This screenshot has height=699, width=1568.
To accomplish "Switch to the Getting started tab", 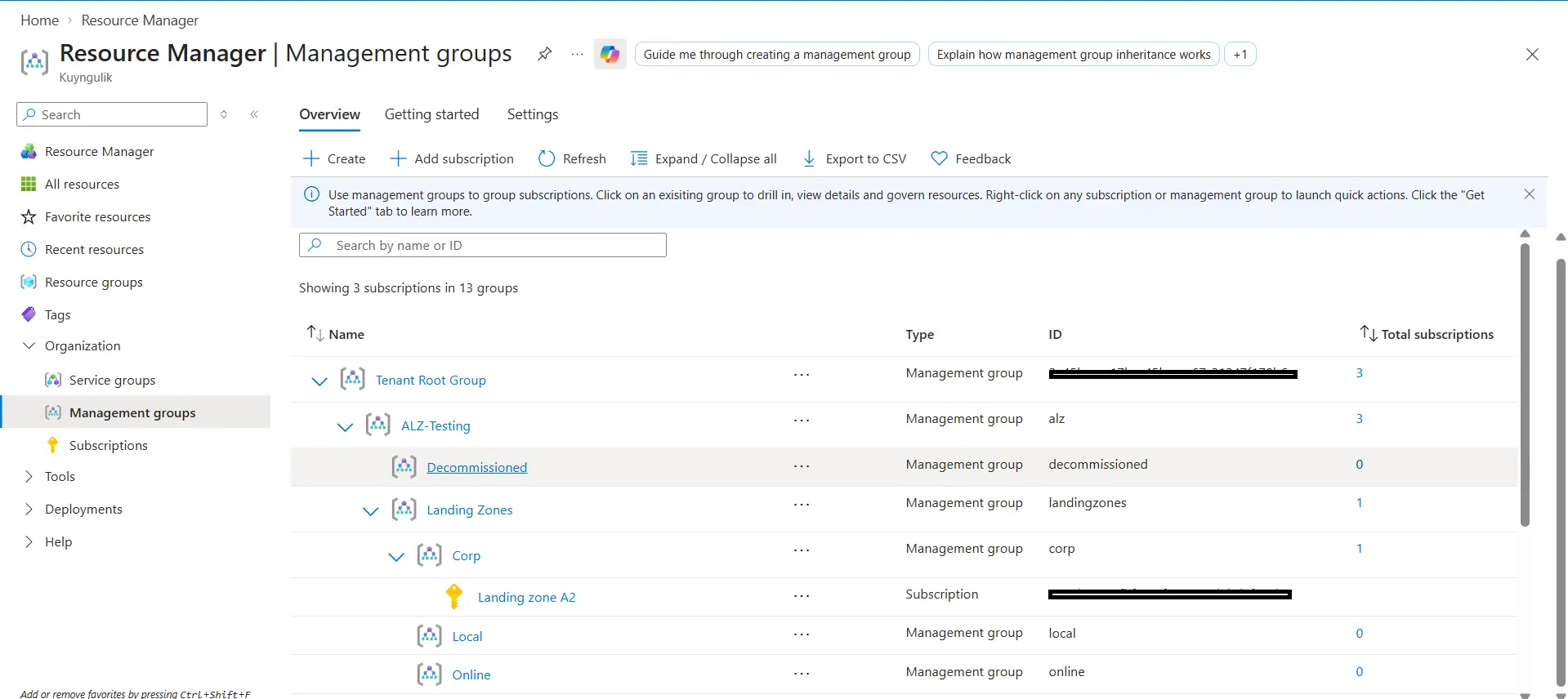I will 431,114.
